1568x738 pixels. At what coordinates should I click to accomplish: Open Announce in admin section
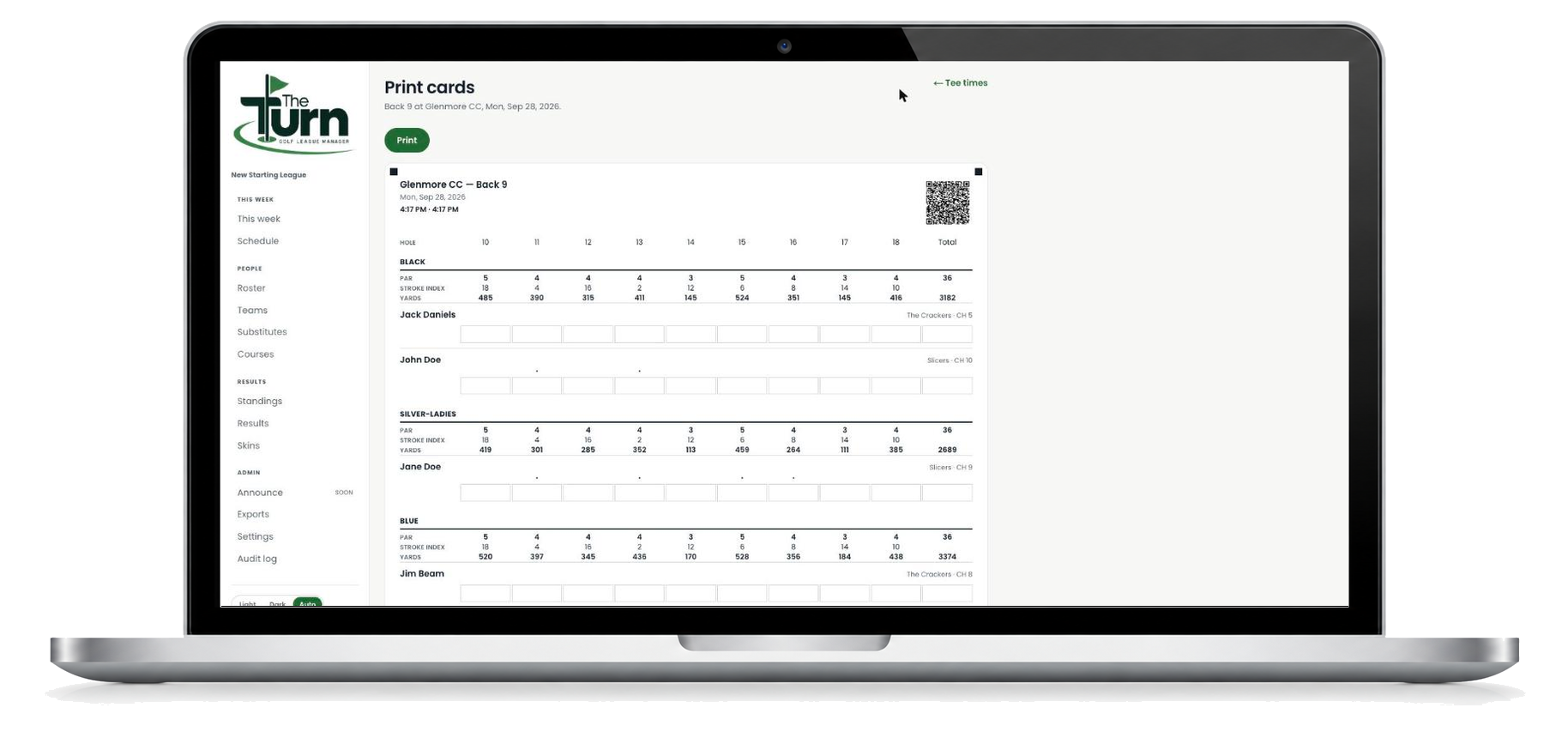pyautogui.click(x=260, y=493)
